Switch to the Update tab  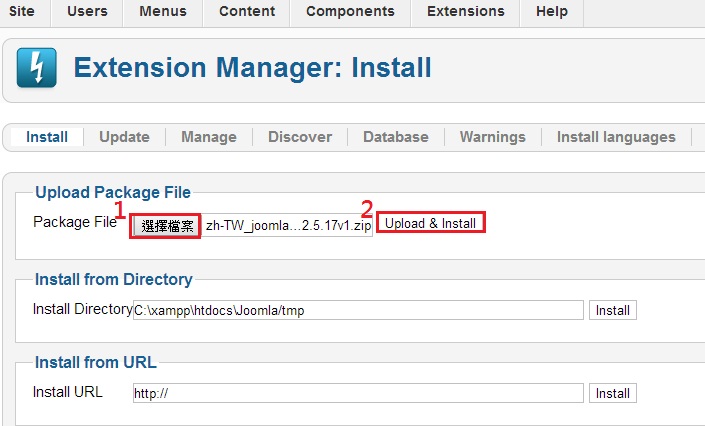tap(124, 137)
